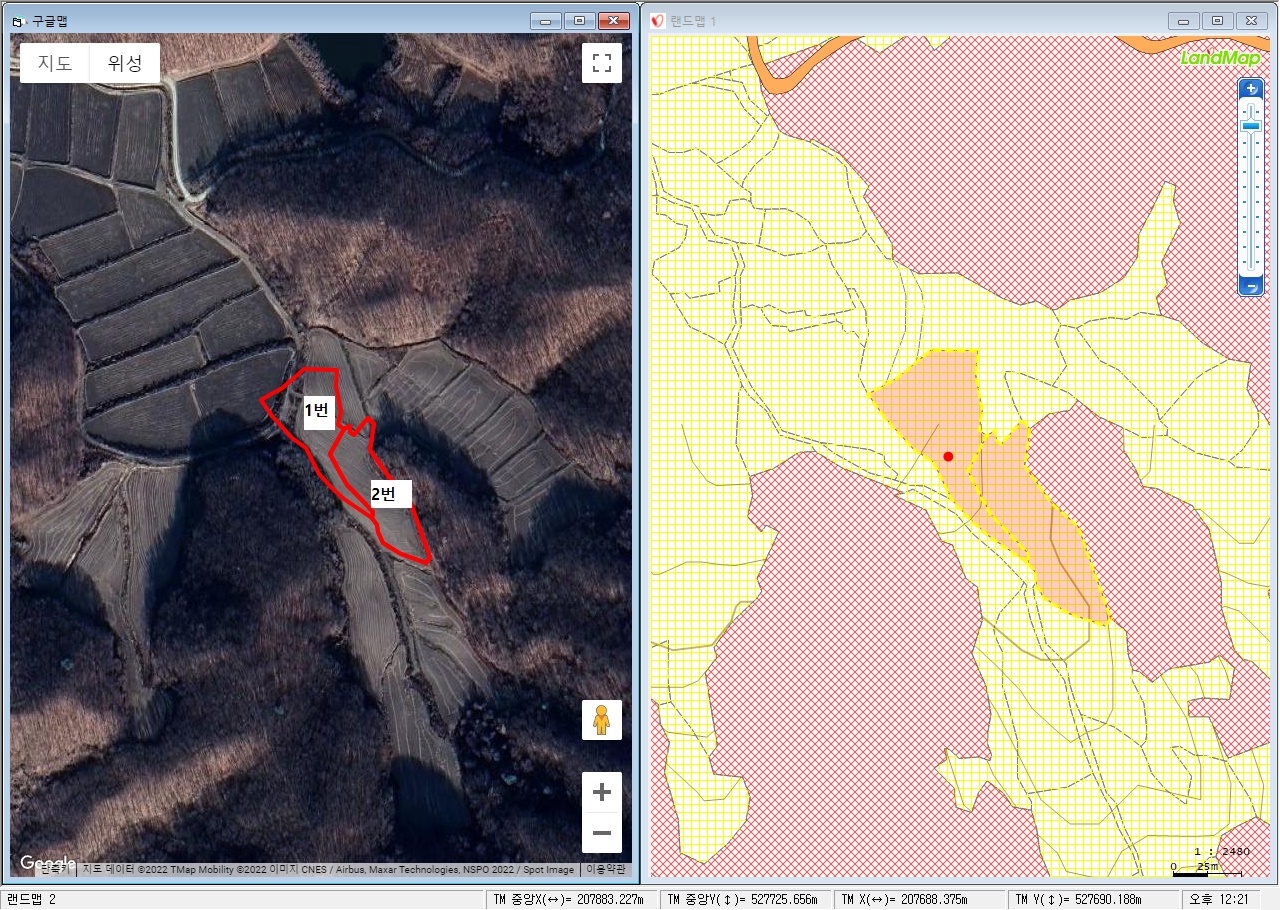Click the 25m scale bar in LandMap

tap(1207, 868)
